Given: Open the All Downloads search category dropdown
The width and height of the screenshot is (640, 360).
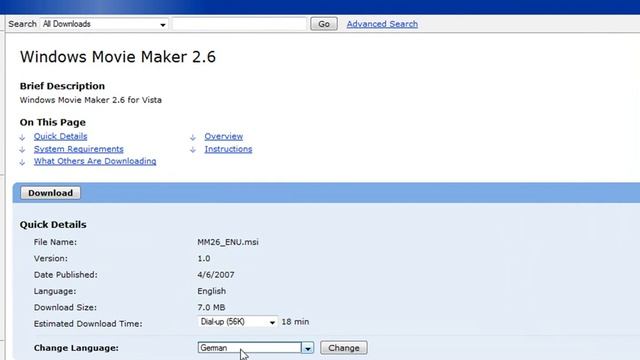Looking at the screenshot, I should (x=104, y=24).
